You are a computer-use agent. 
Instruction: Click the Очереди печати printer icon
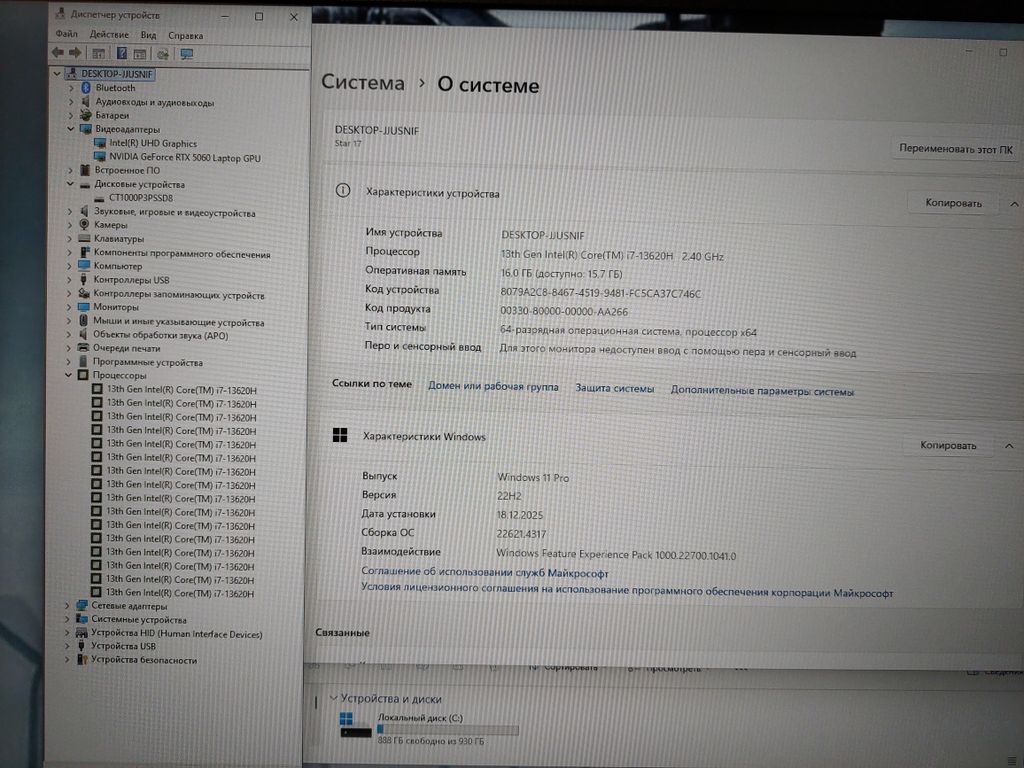click(x=84, y=348)
